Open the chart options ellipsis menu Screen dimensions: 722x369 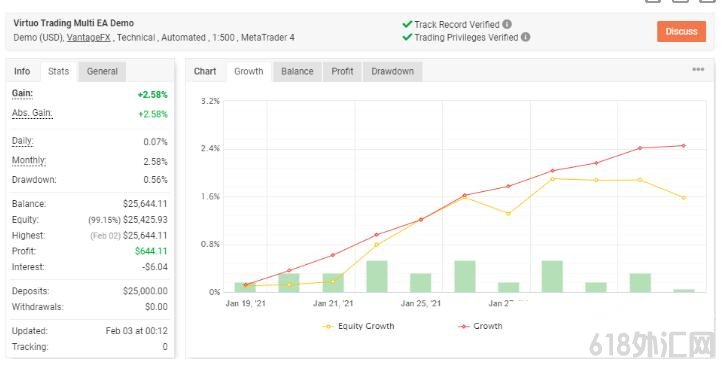click(x=698, y=70)
